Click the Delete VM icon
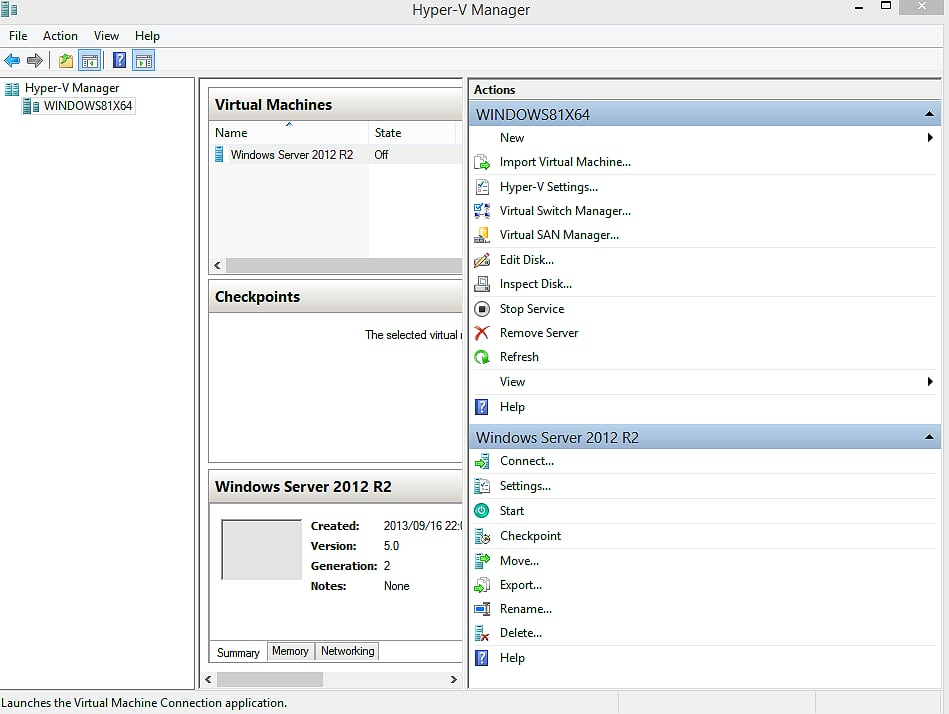This screenshot has height=714, width=949. [482, 633]
